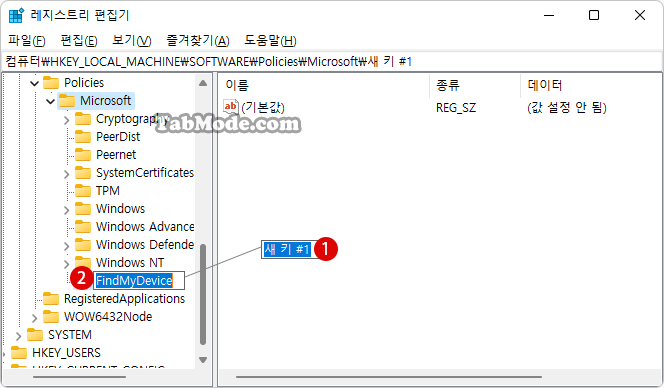Viewport: 664px width, 388px height.
Task: Click the Peernet folder icon
Action: 83,155
